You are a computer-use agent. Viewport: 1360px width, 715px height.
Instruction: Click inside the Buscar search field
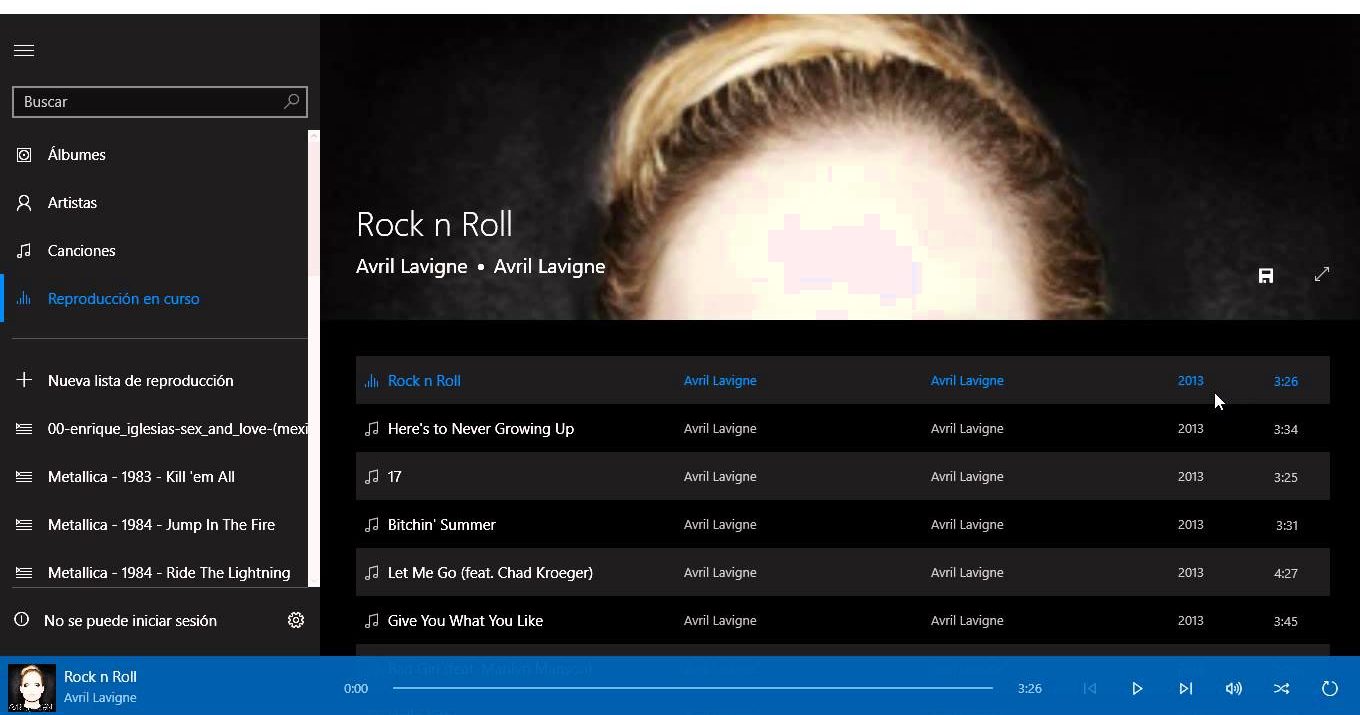[145, 102]
